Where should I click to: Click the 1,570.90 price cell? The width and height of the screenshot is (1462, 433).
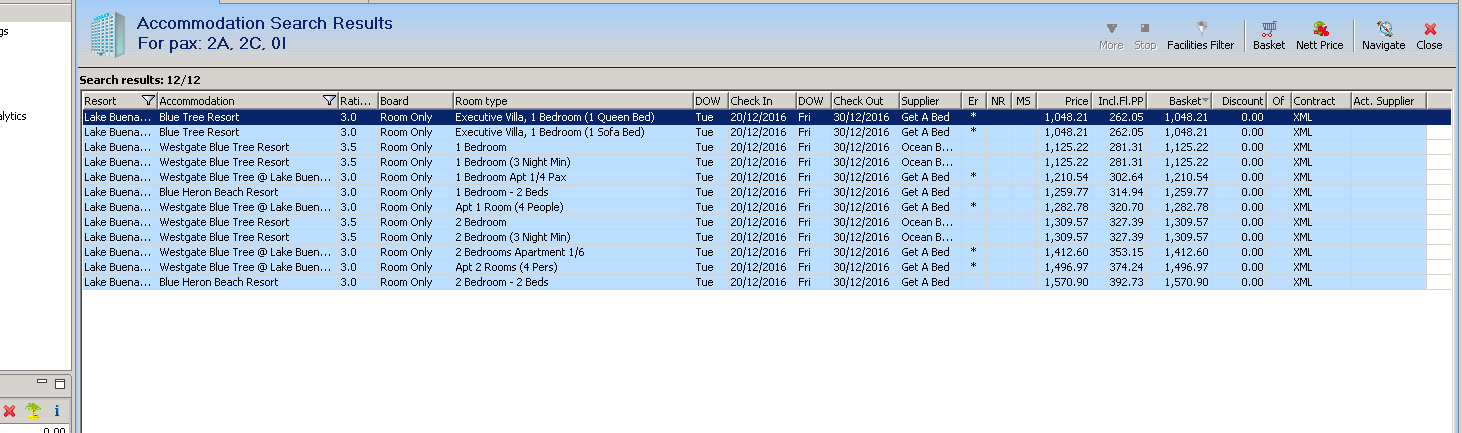1066,282
